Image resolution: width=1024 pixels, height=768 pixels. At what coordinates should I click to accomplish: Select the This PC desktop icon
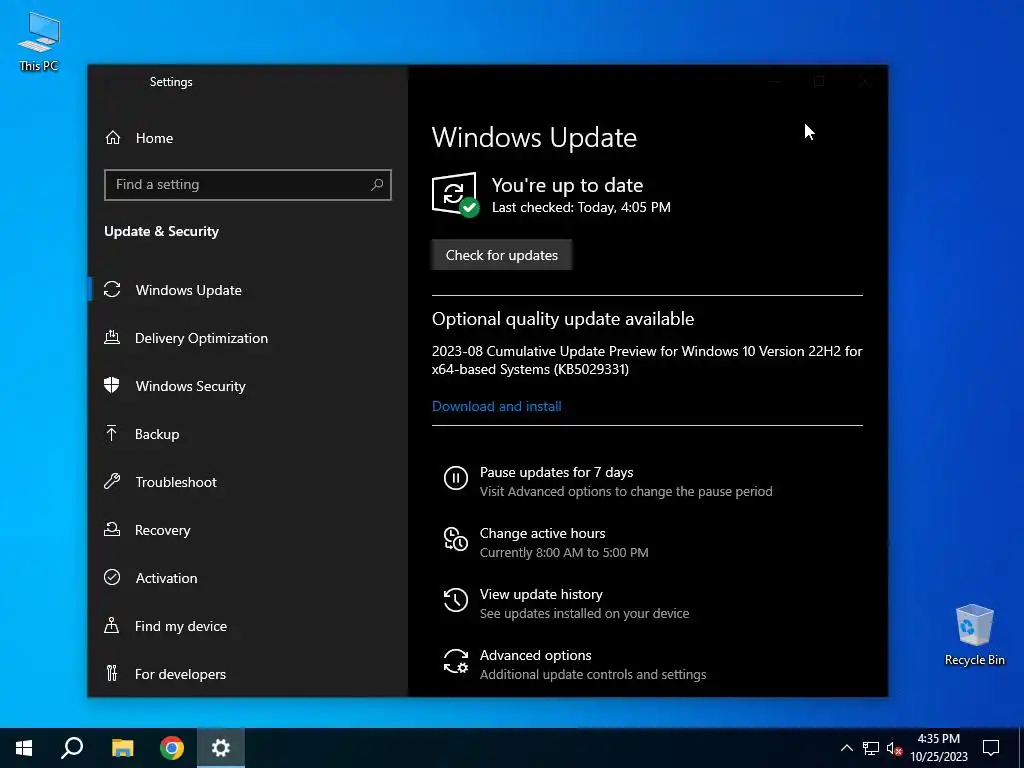pyautogui.click(x=39, y=42)
